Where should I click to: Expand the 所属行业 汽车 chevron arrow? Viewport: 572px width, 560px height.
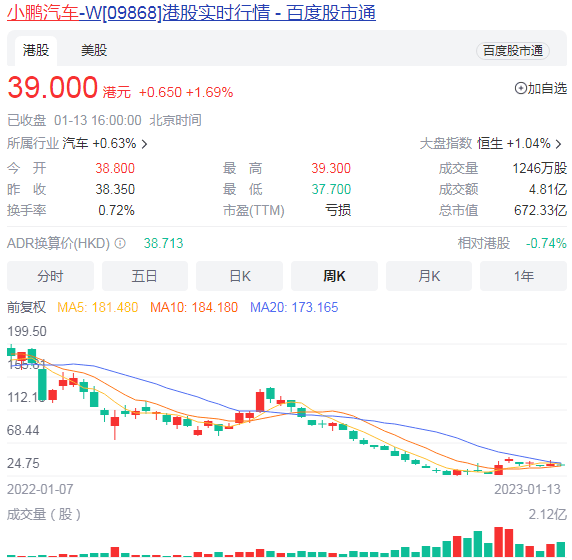(x=144, y=144)
